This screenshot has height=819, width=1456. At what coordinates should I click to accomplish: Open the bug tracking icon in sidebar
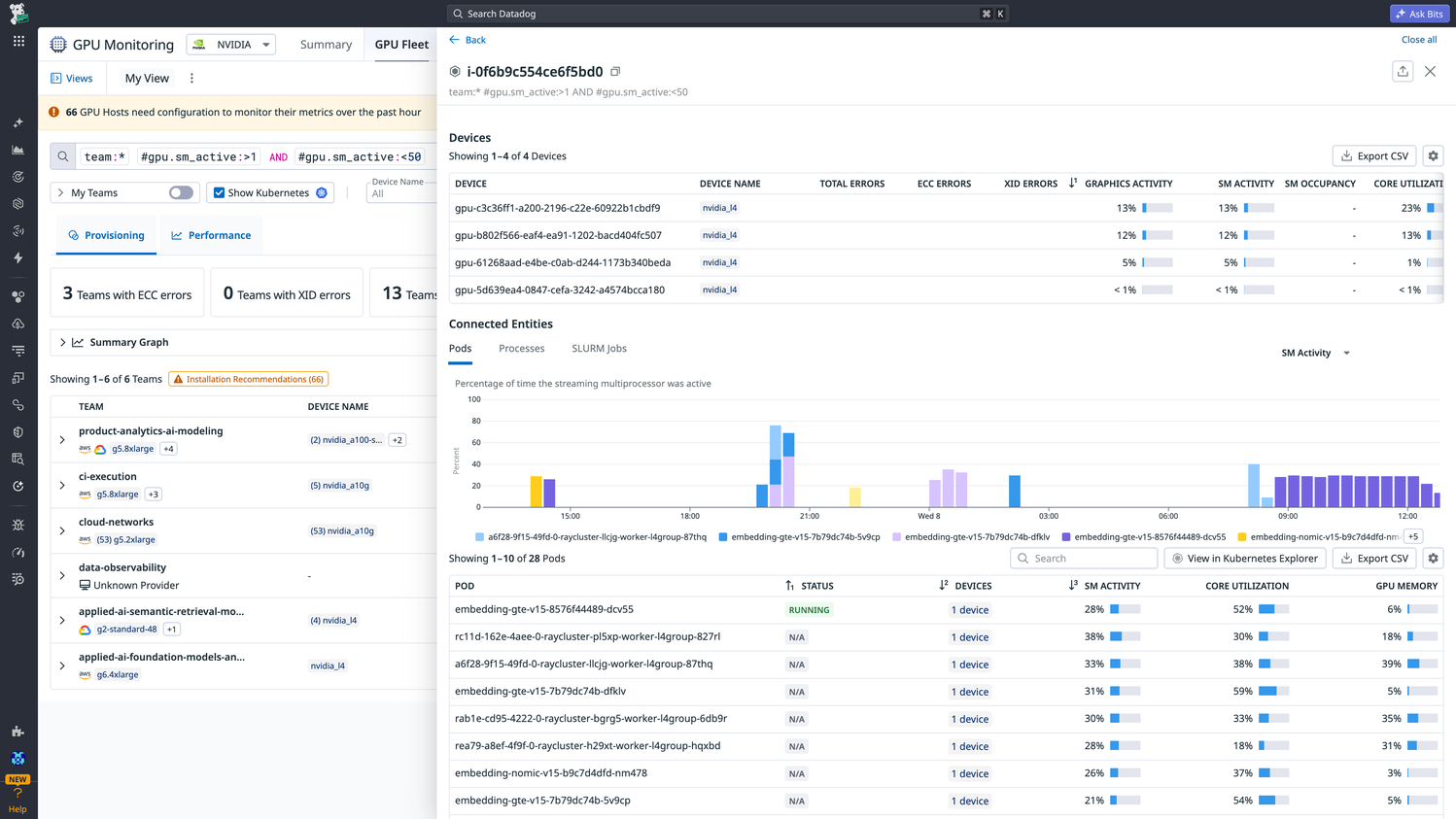point(18,525)
